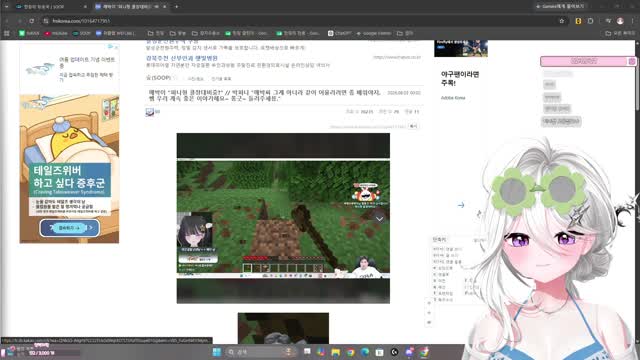Image resolution: width=640 pixels, height=360 pixels.
Task: Click the Minecraft screenshot image in the post
Action: pos(283,218)
